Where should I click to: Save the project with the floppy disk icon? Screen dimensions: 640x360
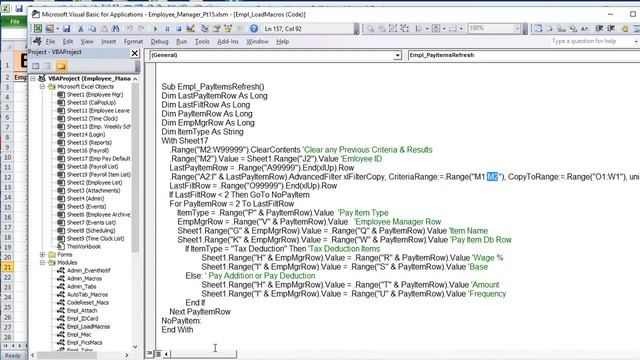tap(67, 28)
